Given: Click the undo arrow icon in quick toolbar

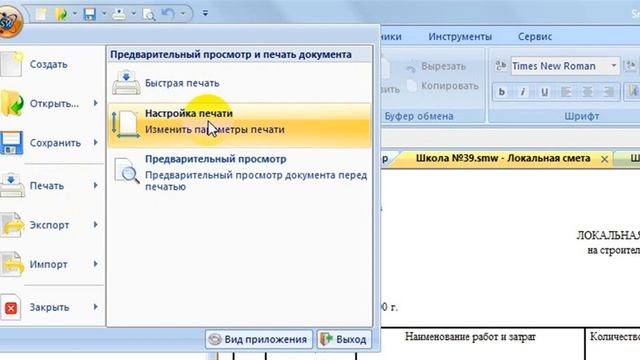Looking at the screenshot, I should [168, 13].
